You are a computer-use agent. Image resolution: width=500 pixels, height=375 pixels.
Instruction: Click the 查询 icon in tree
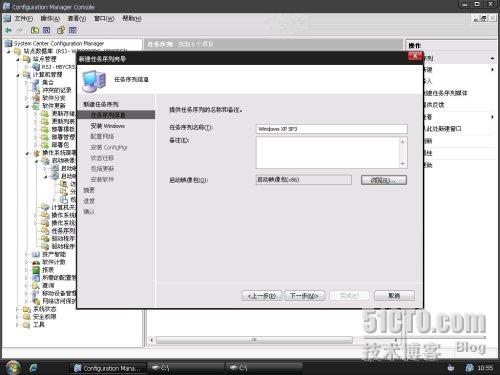pos(36,286)
